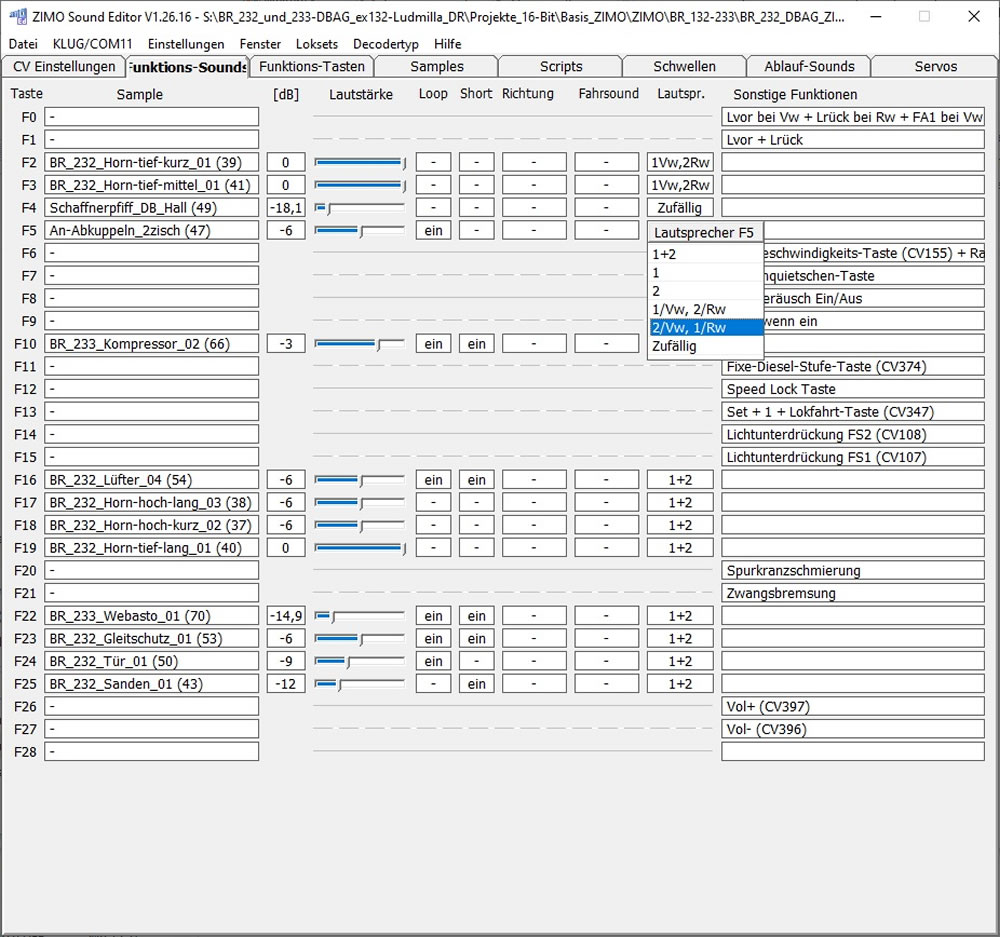Click F2 sample BR_232_Horn-tief-kurz_01
Image resolution: width=1000 pixels, height=937 pixels.
point(152,162)
